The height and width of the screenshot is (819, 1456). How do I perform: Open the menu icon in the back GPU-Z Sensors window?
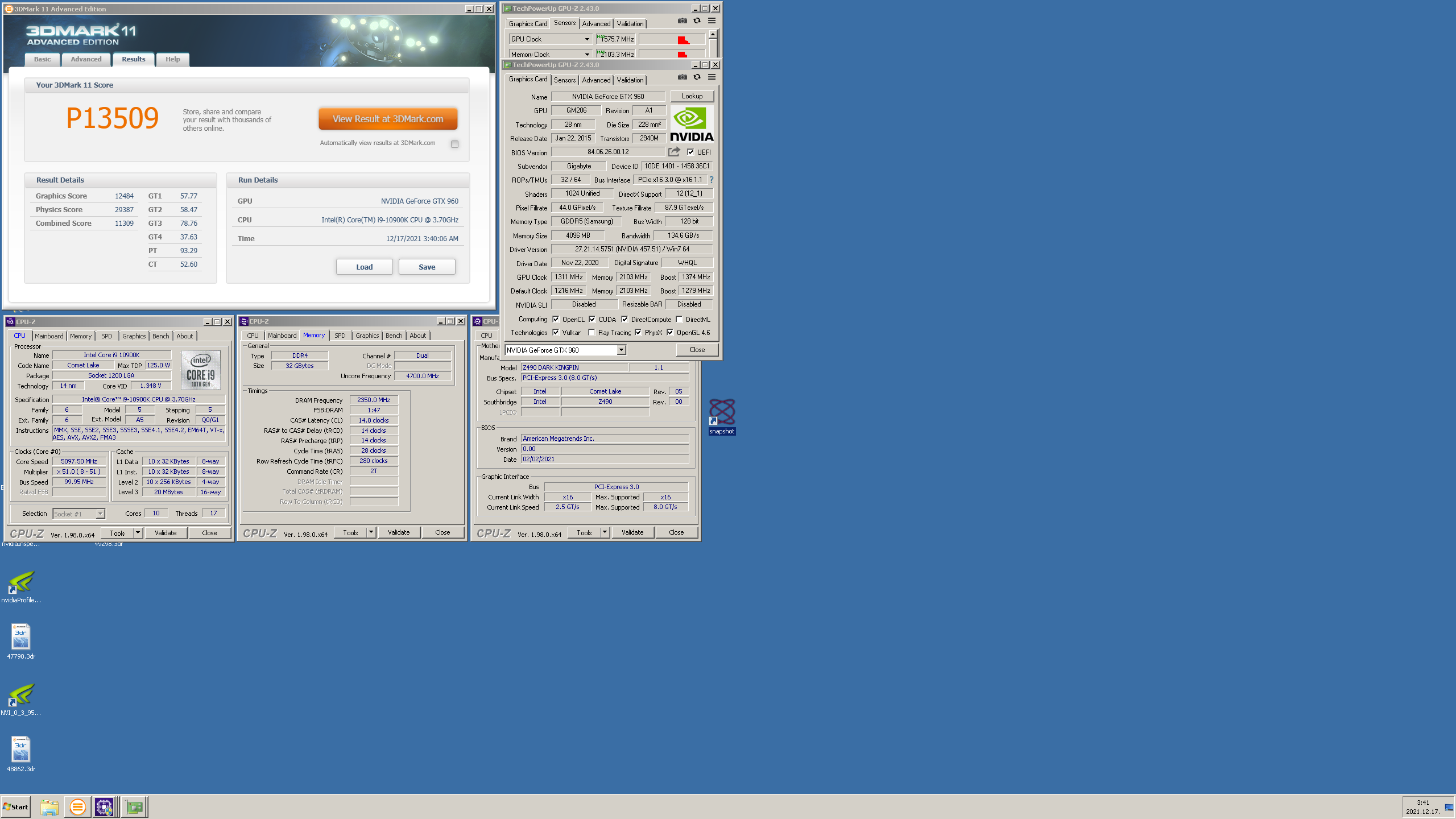click(x=712, y=21)
